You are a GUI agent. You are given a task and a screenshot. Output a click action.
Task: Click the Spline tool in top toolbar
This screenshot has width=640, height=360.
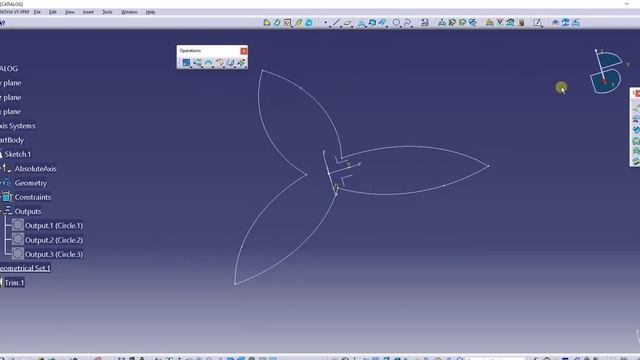(x=407, y=23)
